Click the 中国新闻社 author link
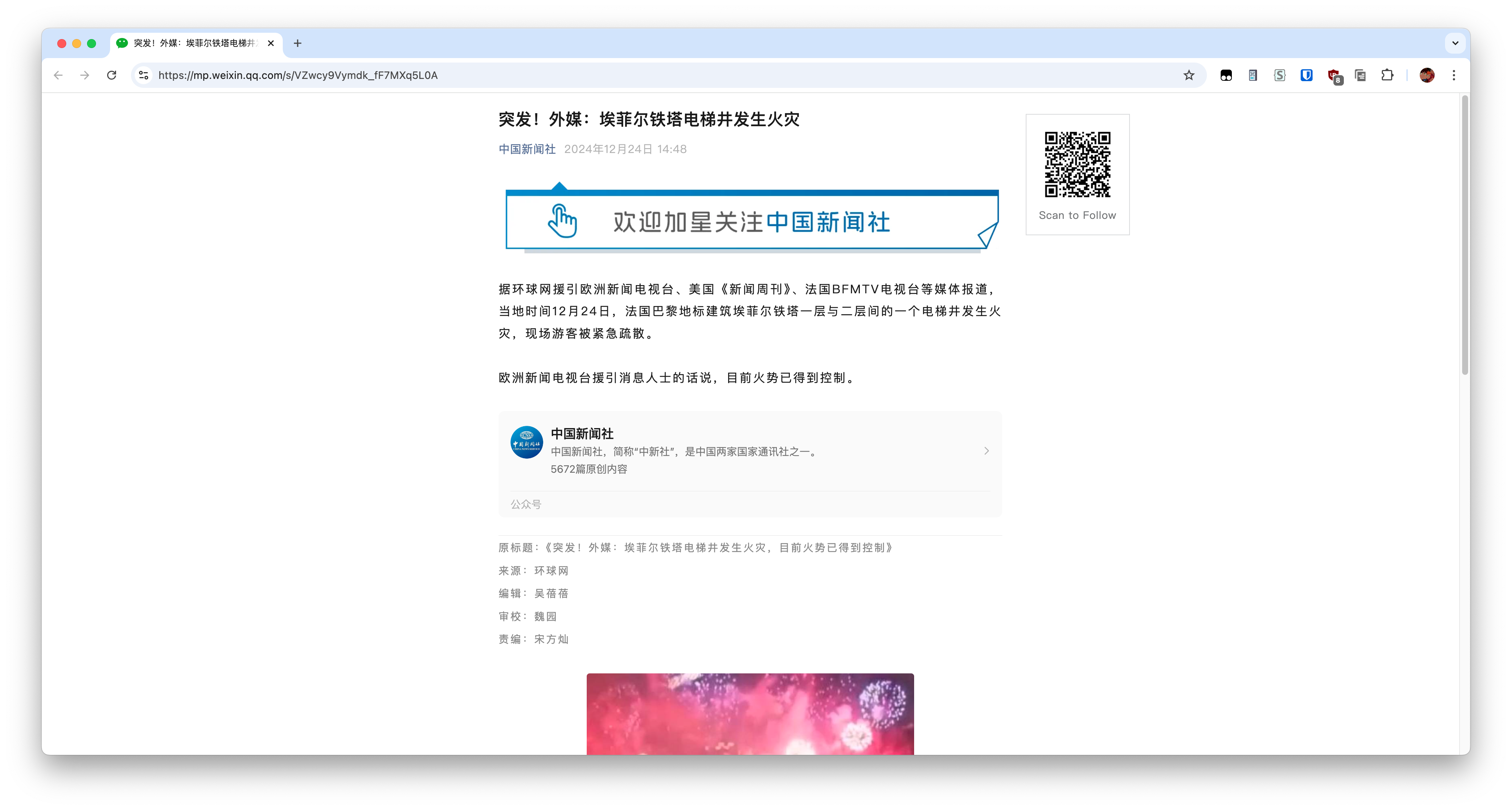 click(526, 149)
